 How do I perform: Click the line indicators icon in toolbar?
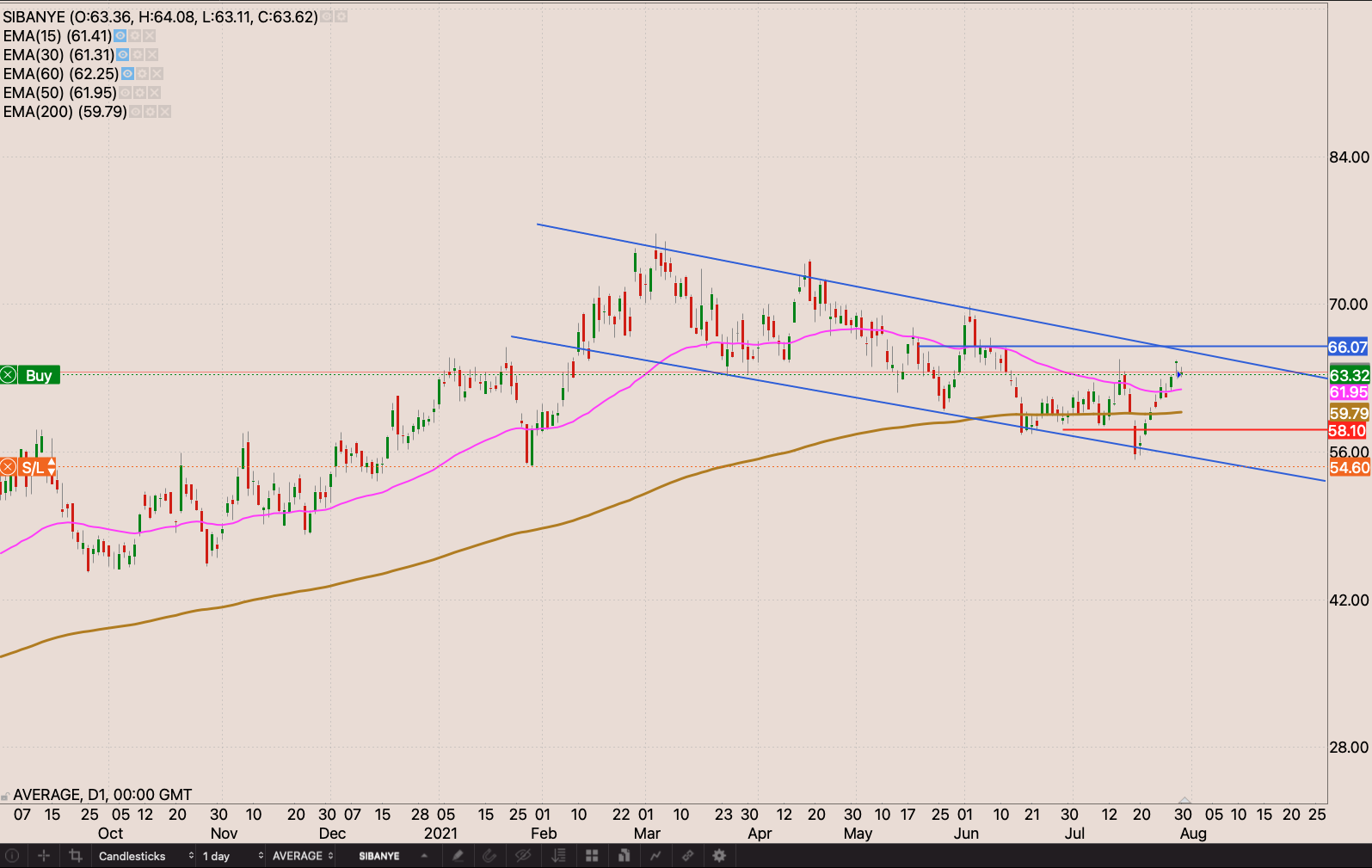(x=655, y=856)
